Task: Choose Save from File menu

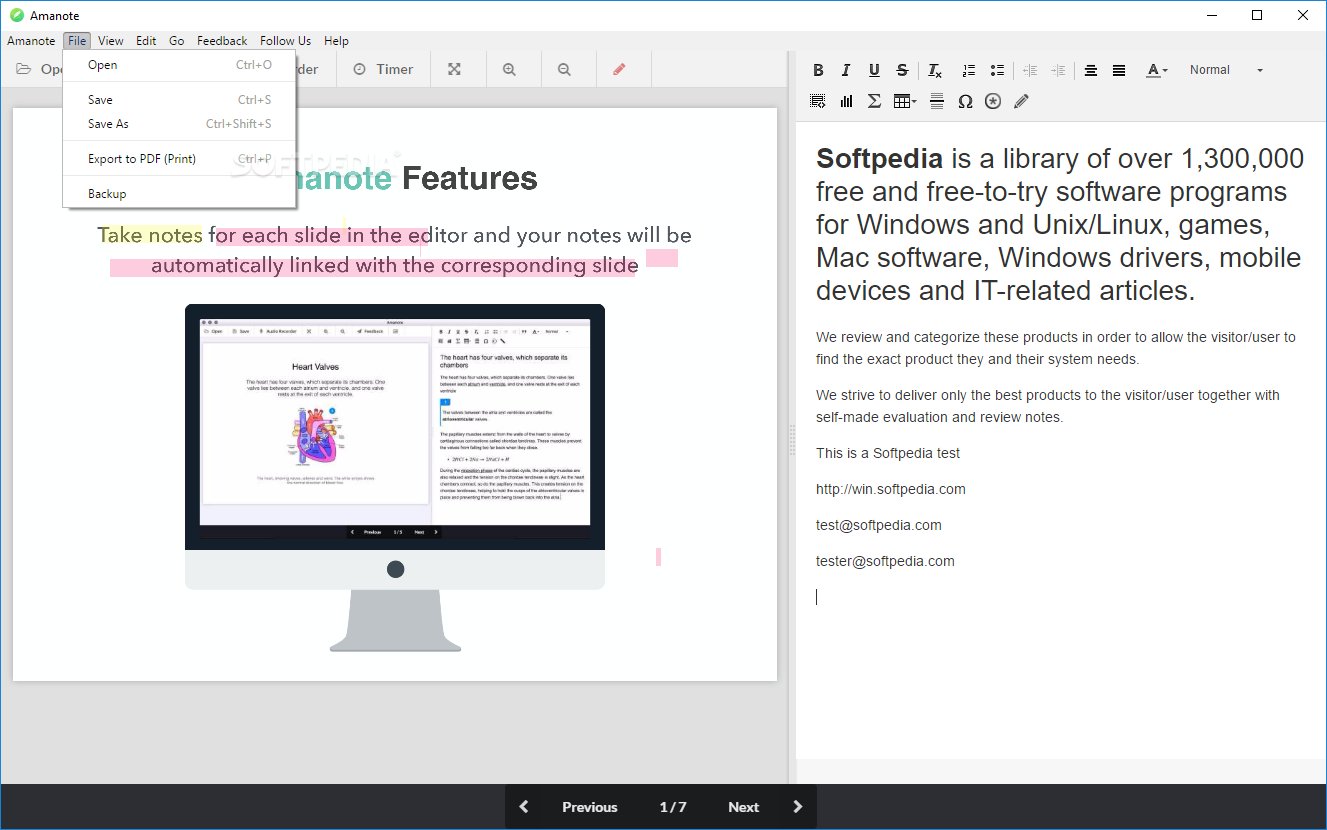Action: point(179,100)
